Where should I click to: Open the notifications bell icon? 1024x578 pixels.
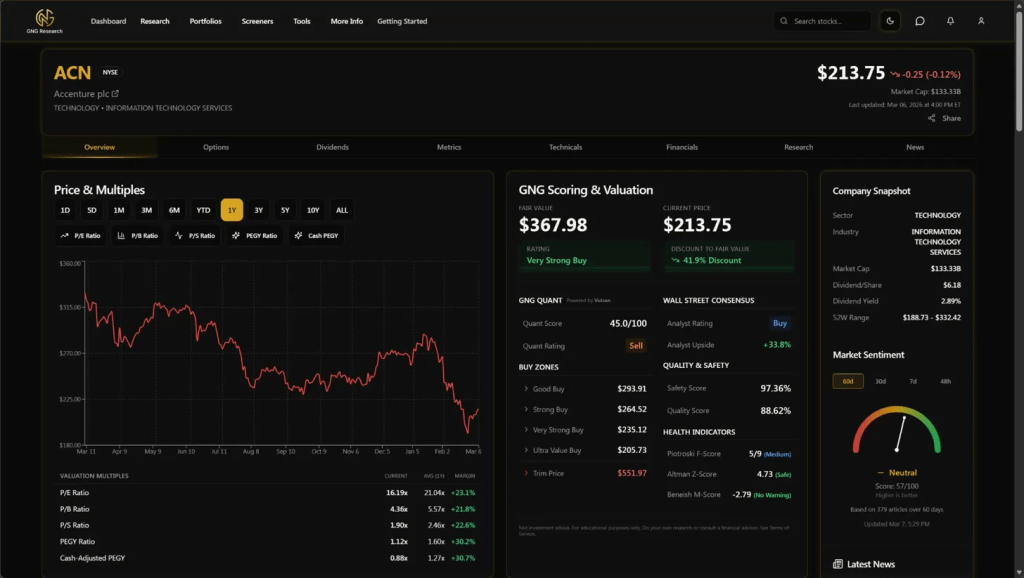coord(950,21)
